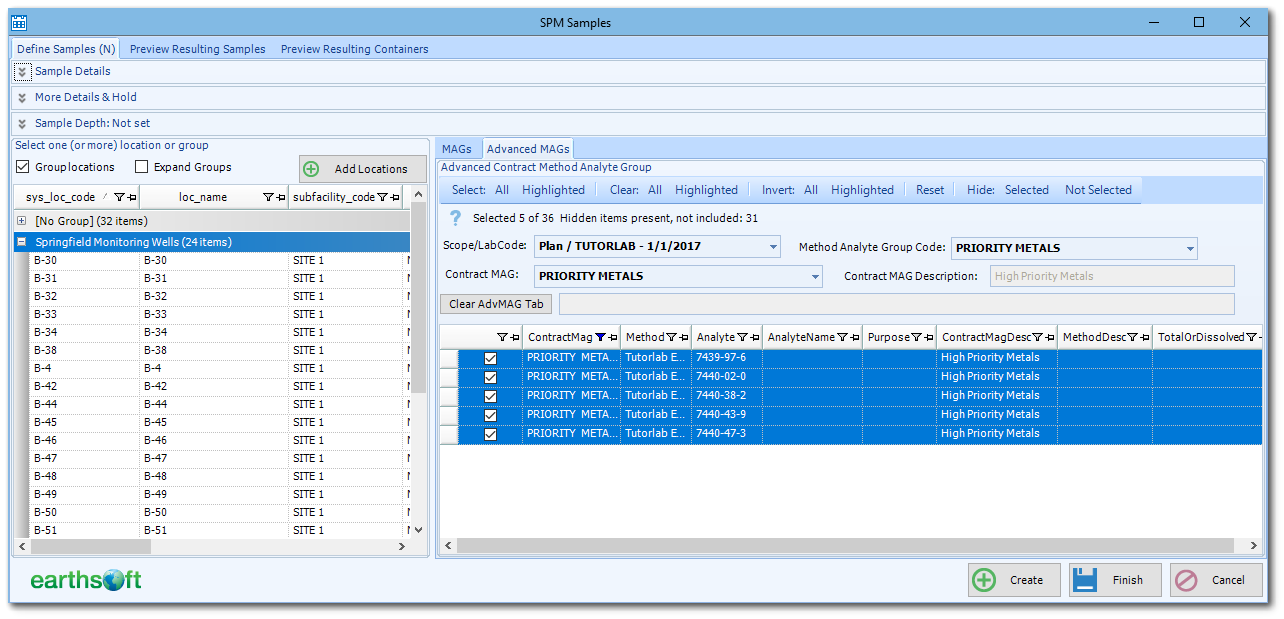Open the Scope/LabCode dropdown
The width and height of the screenshot is (1284, 619).
(774, 247)
